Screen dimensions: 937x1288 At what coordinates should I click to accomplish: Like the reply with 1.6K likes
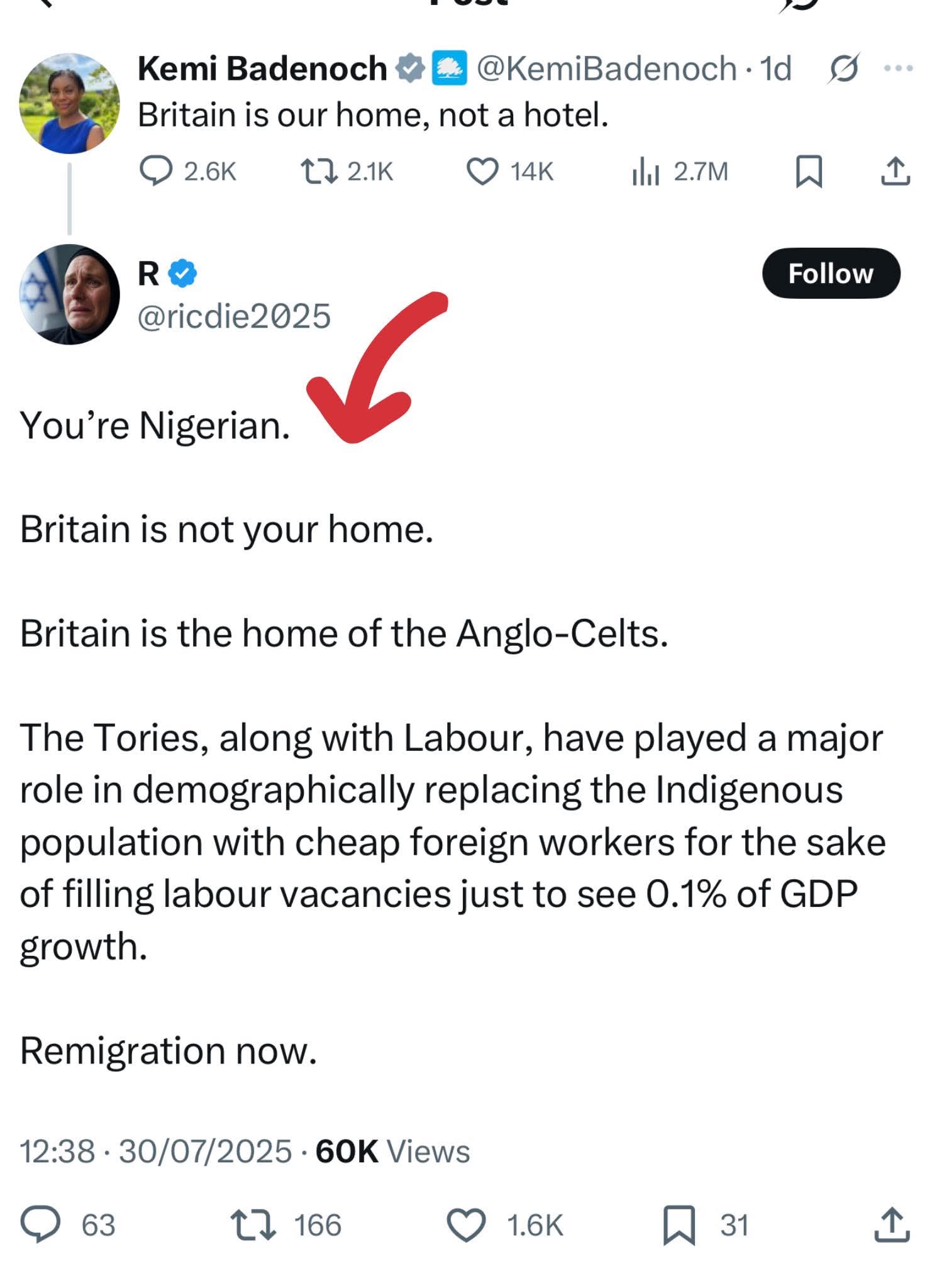(x=466, y=1224)
